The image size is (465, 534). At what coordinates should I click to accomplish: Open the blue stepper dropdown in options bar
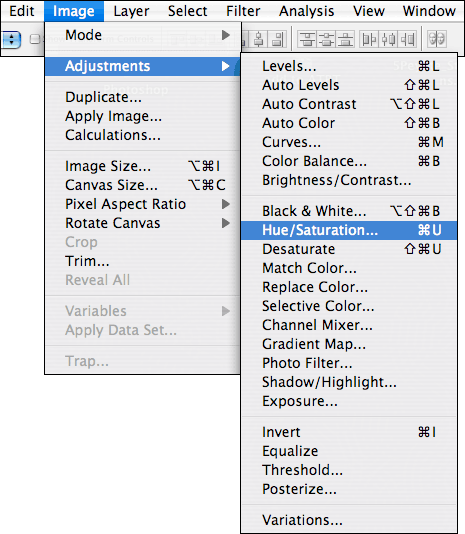tap(11, 40)
